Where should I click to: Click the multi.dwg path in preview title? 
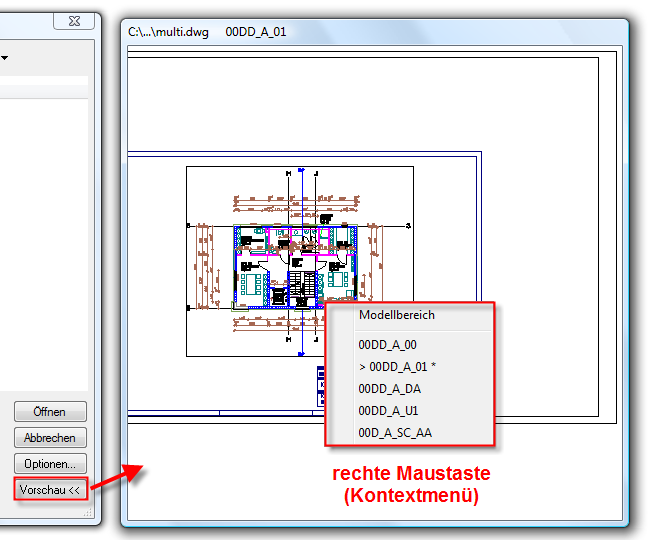click(169, 32)
